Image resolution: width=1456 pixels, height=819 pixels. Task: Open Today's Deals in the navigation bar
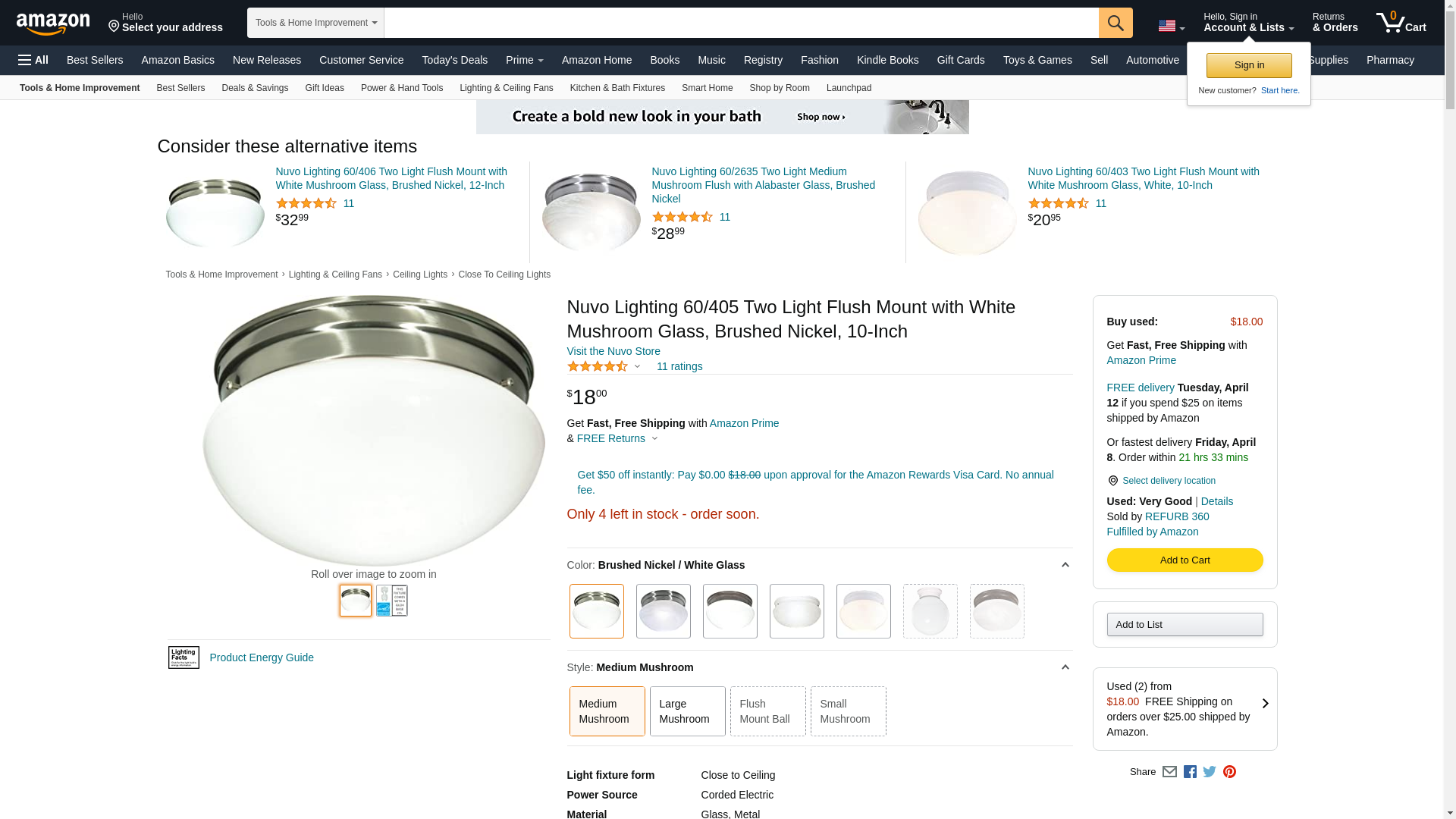tap(454, 60)
